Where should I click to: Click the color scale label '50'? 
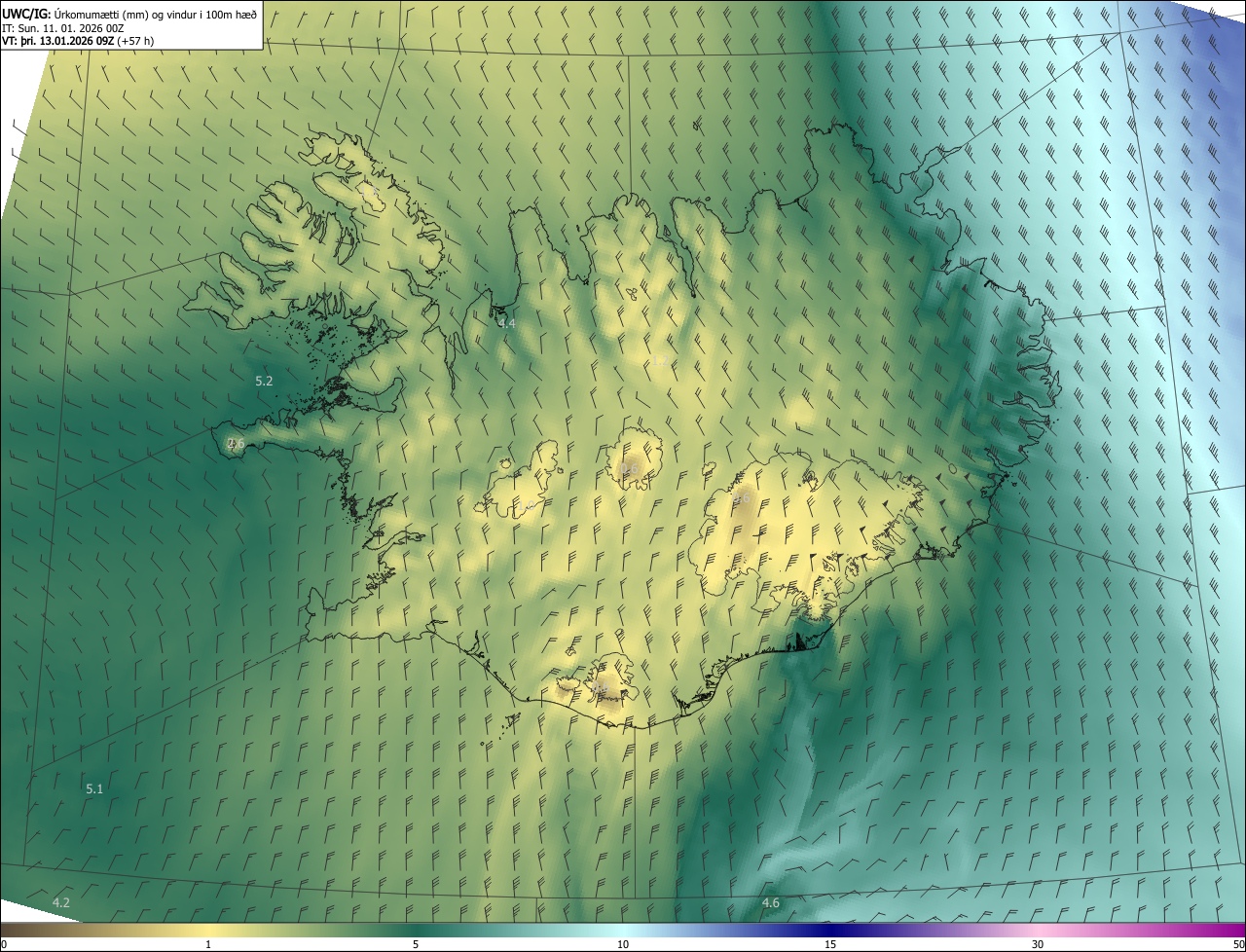[x=1238, y=944]
